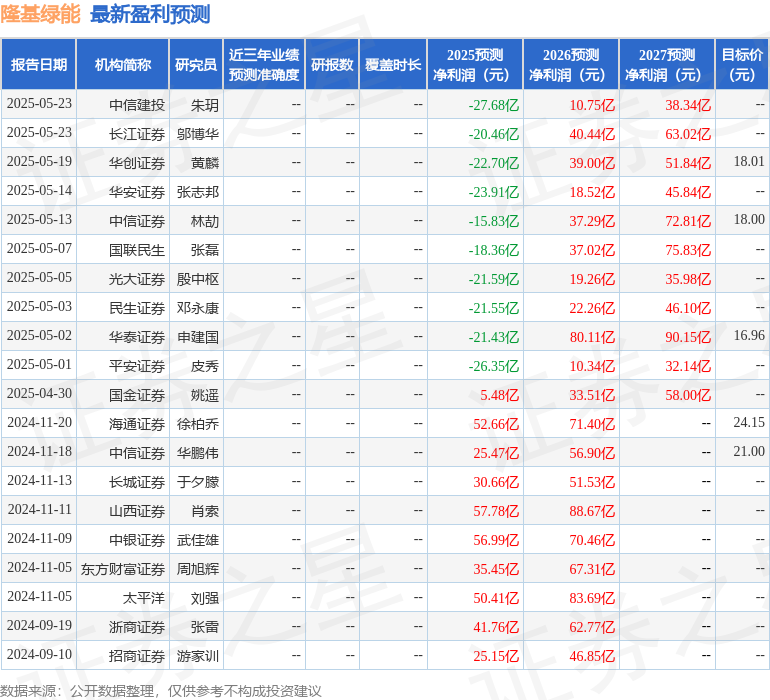Click the 隆基绿能 stock name title
This screenshot has width=770, height=700.
click(41, 14)
